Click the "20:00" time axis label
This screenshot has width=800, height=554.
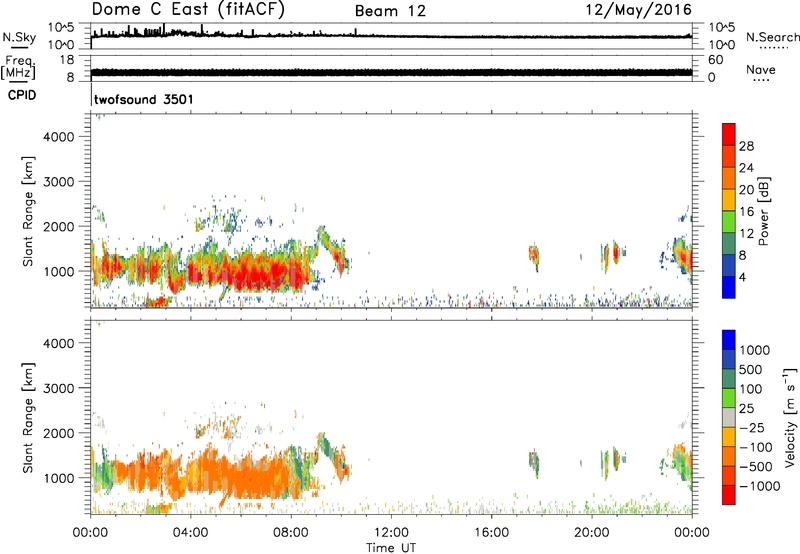tap(592, 533)
